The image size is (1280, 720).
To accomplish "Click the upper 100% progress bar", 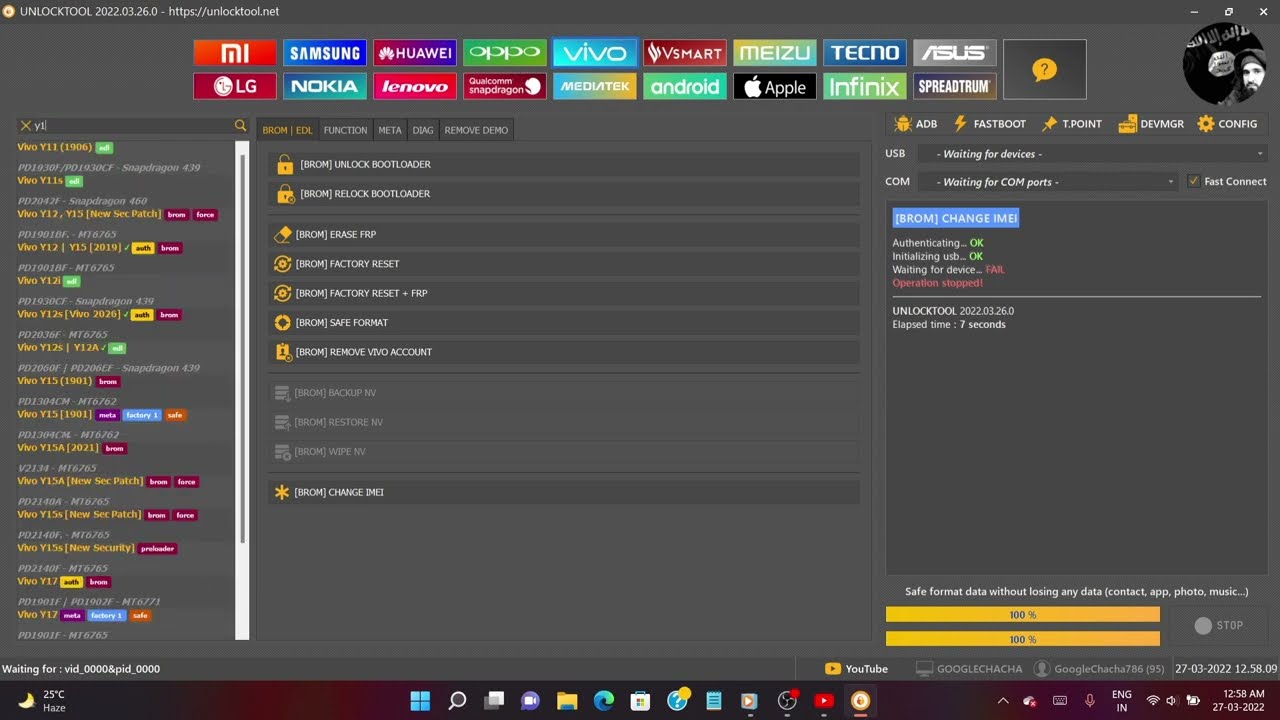I will tap(1022, 615).
